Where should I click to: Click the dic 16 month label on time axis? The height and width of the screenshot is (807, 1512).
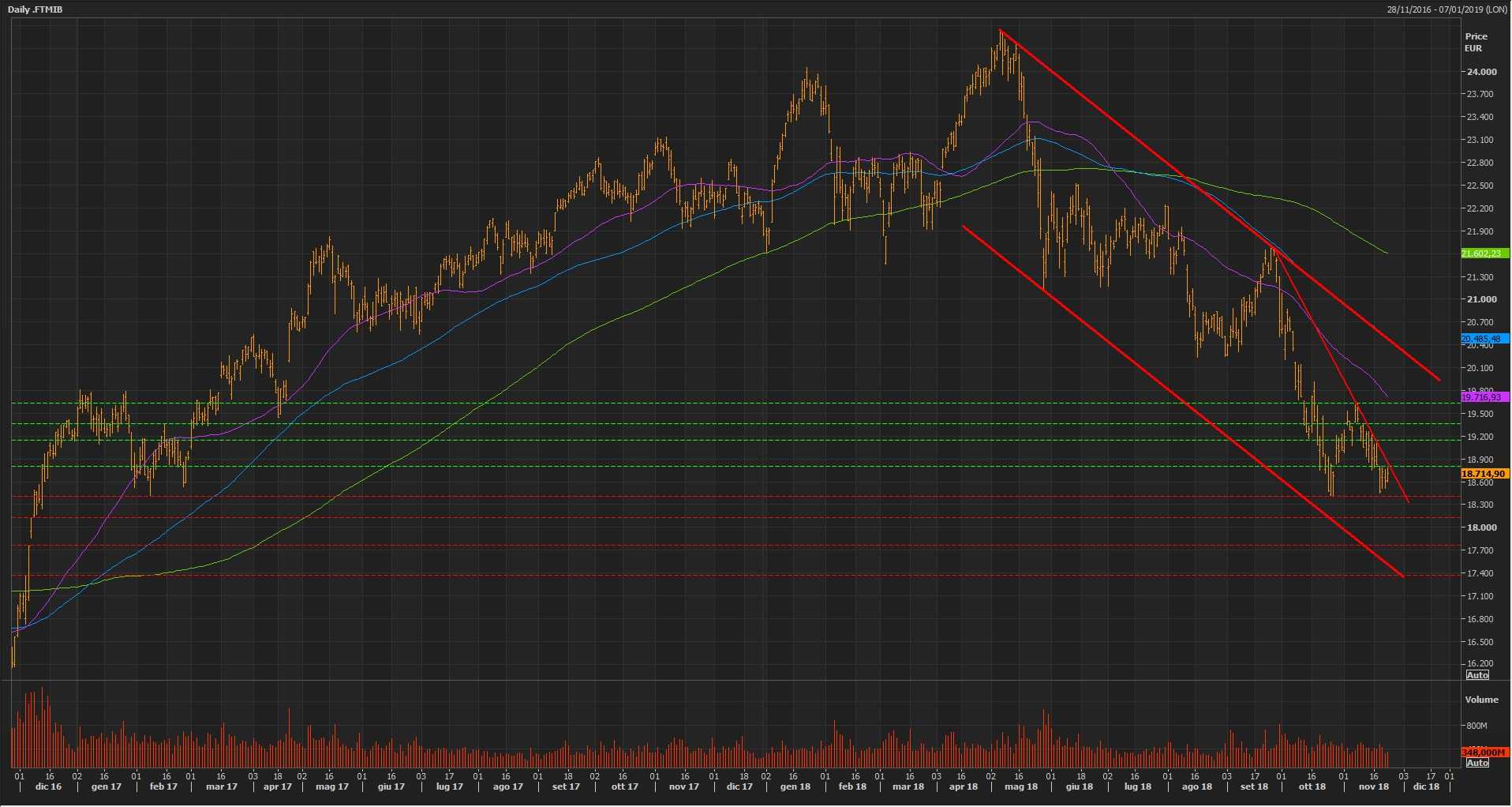click(x=47, y=786)
